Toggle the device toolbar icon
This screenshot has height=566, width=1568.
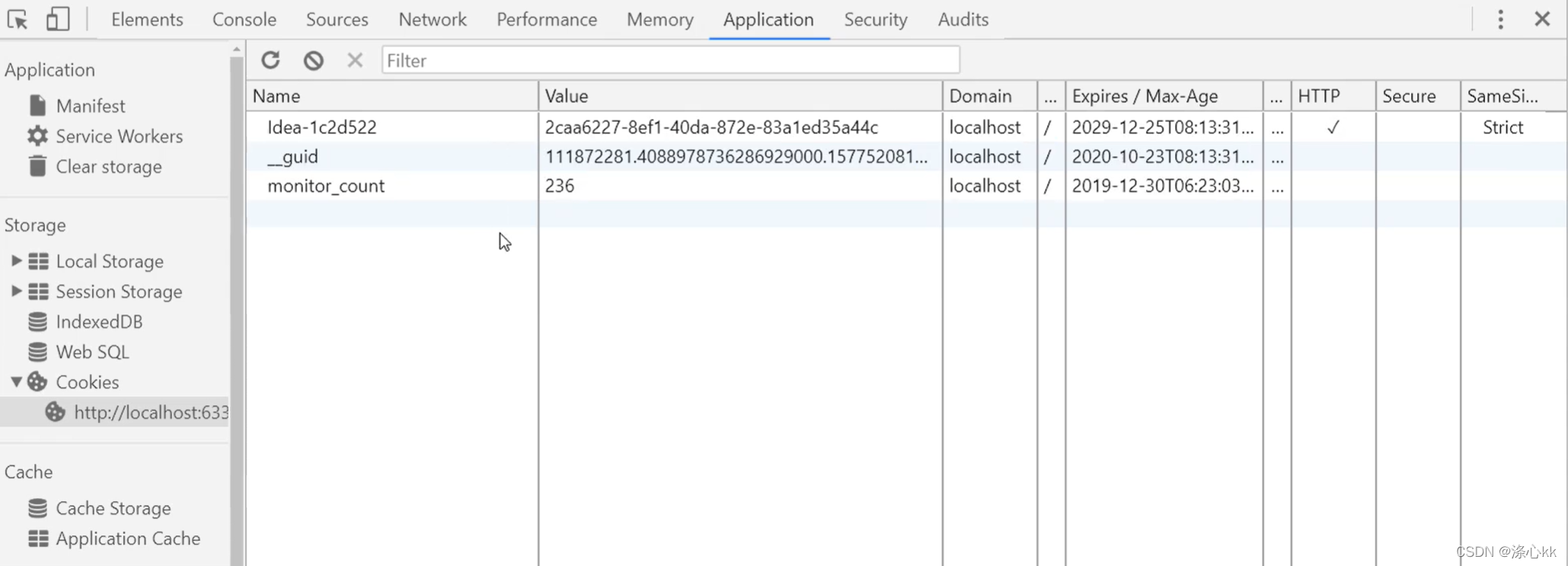(x=57, y=19)
